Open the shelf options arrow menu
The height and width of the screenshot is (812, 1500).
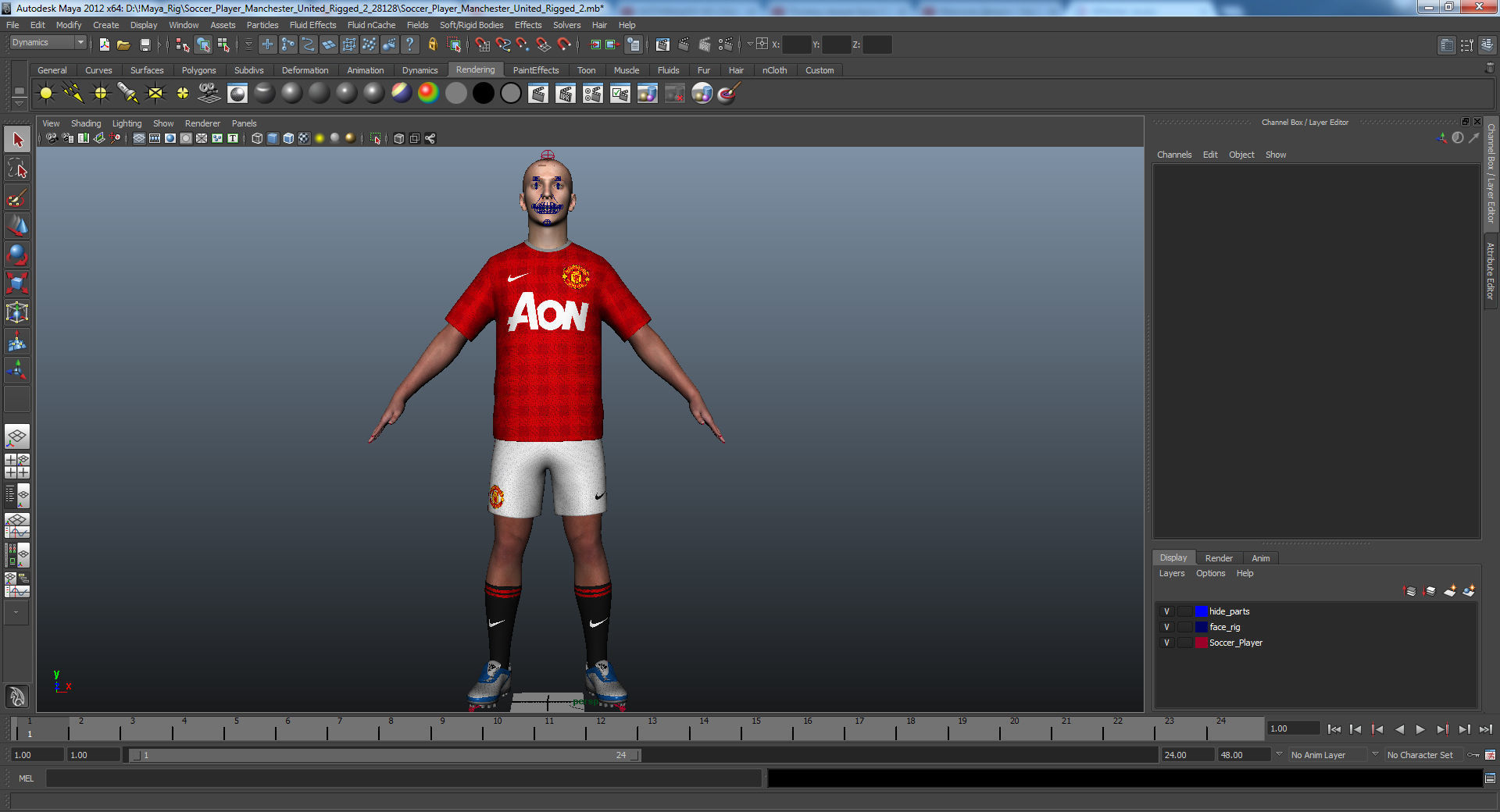[x=19, y=105]
